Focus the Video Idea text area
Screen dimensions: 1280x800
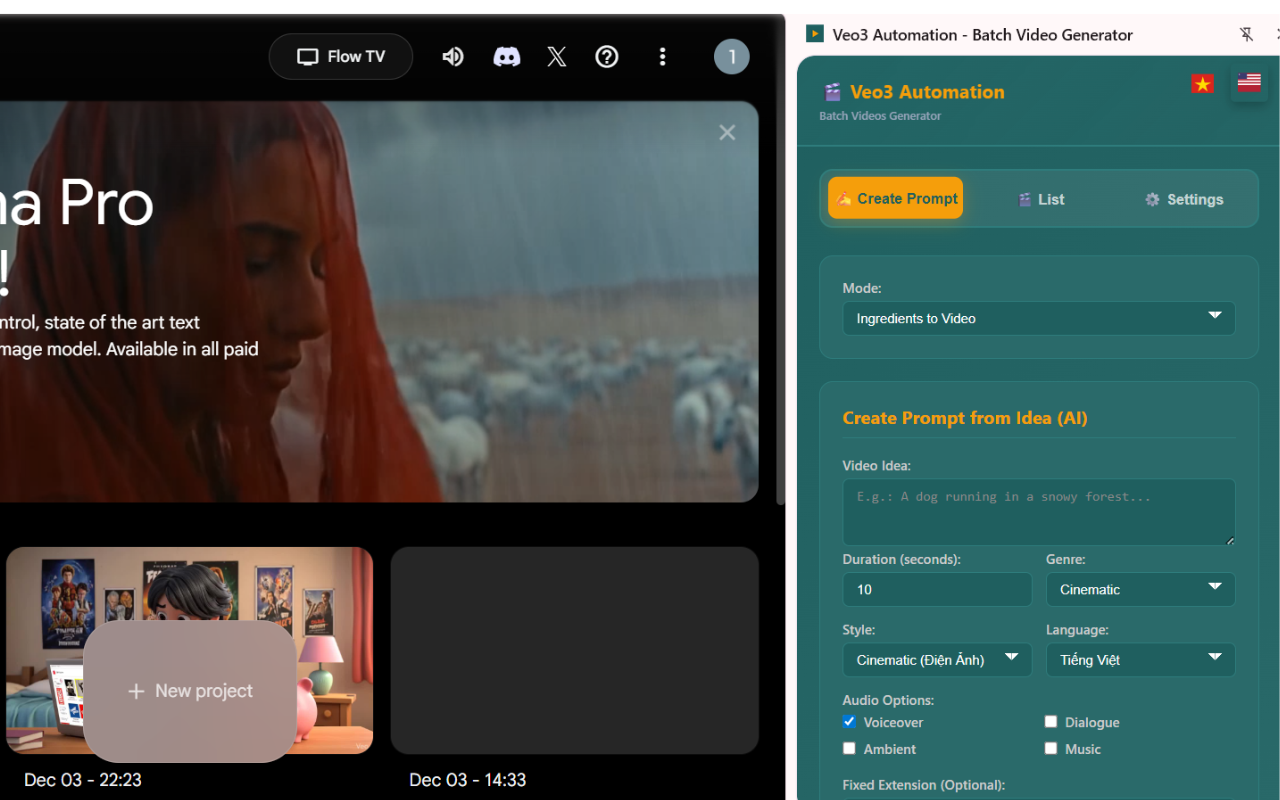click(1039, 512)
